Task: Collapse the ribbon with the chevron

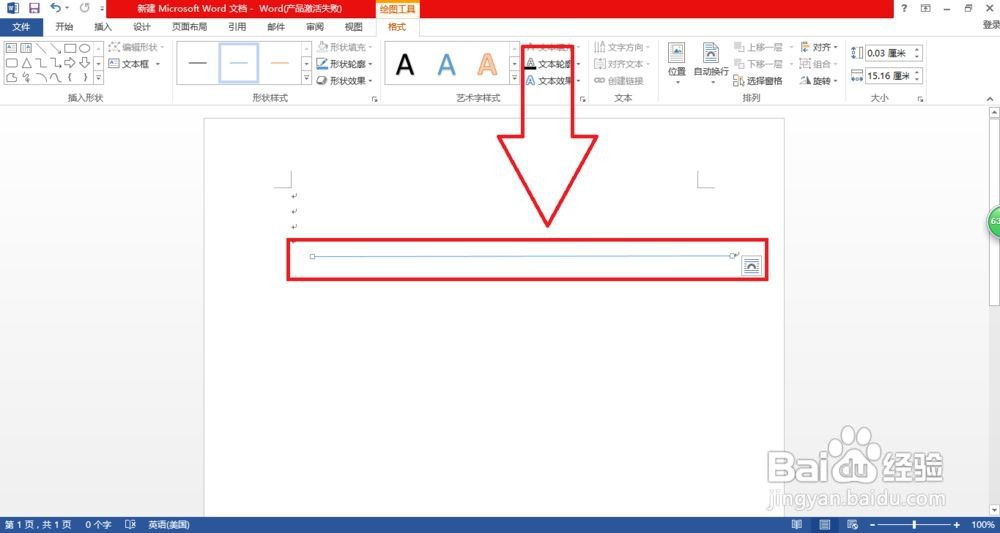Action: pyautogui.click(x=990, y=98)
